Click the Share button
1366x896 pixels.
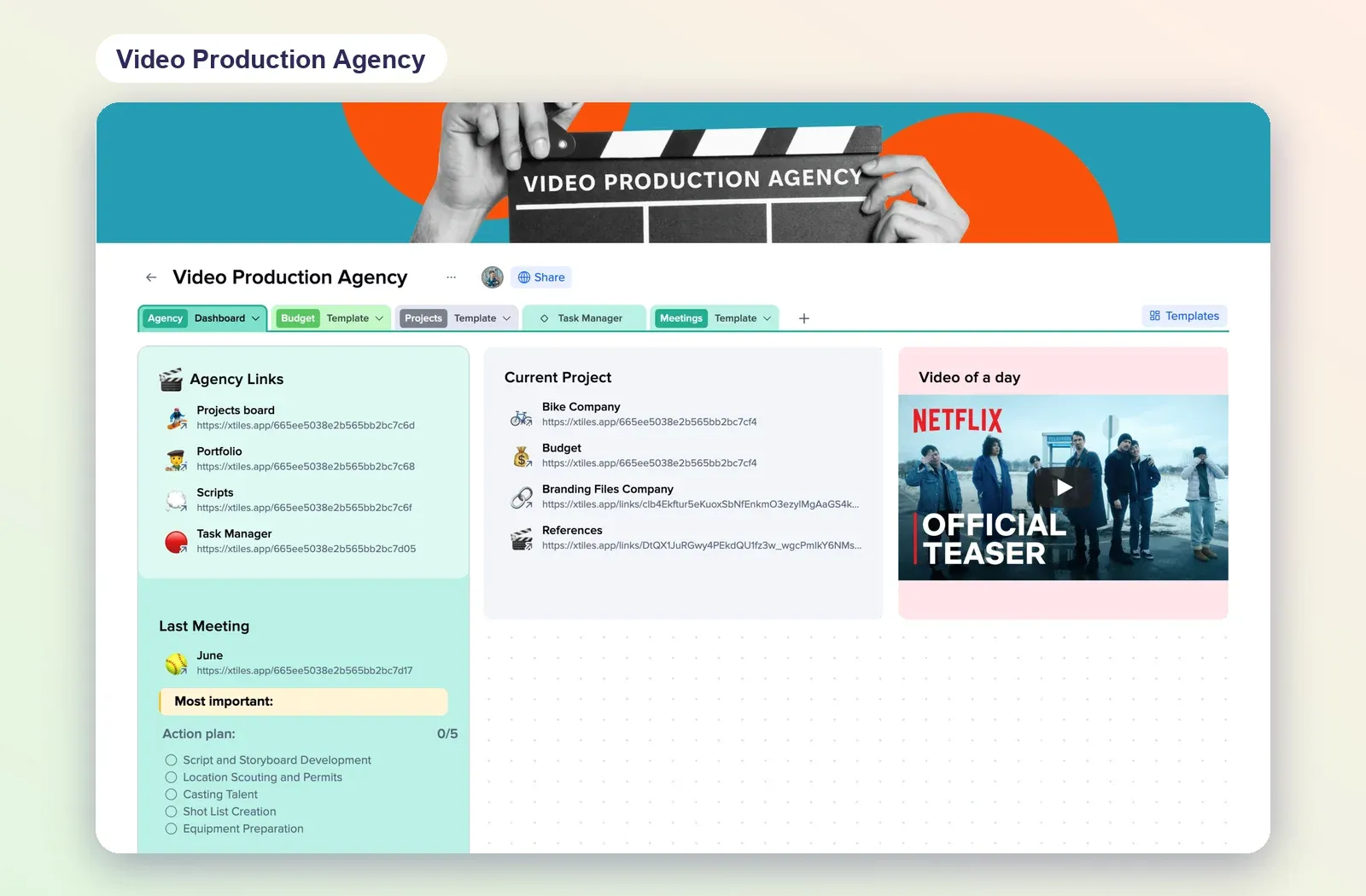[x=541, y=277]
